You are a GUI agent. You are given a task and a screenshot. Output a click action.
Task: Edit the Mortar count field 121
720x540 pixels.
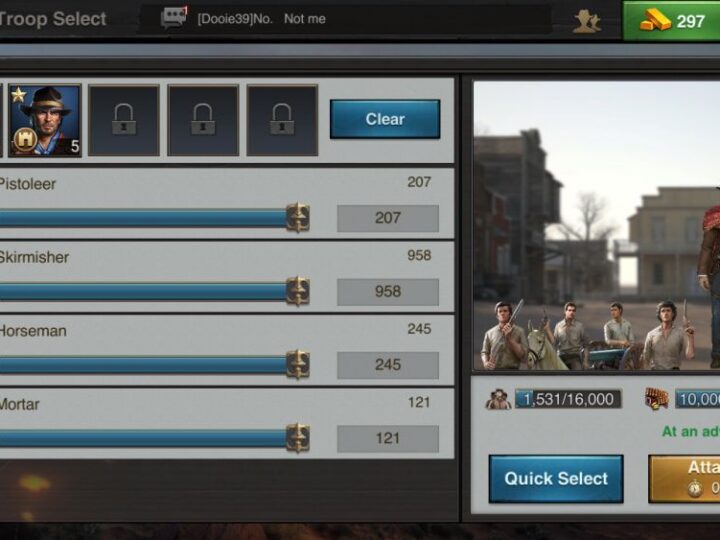388,439
